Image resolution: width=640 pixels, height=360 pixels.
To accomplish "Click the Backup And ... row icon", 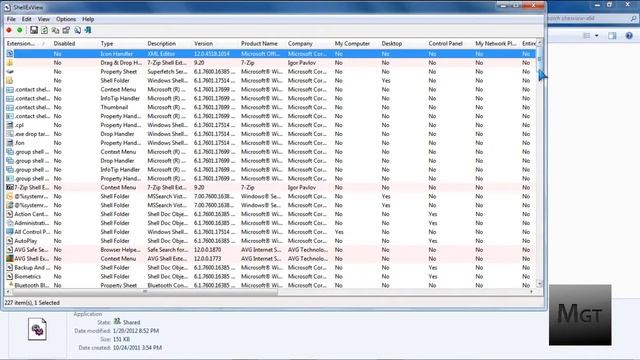I will click(10, 268).
